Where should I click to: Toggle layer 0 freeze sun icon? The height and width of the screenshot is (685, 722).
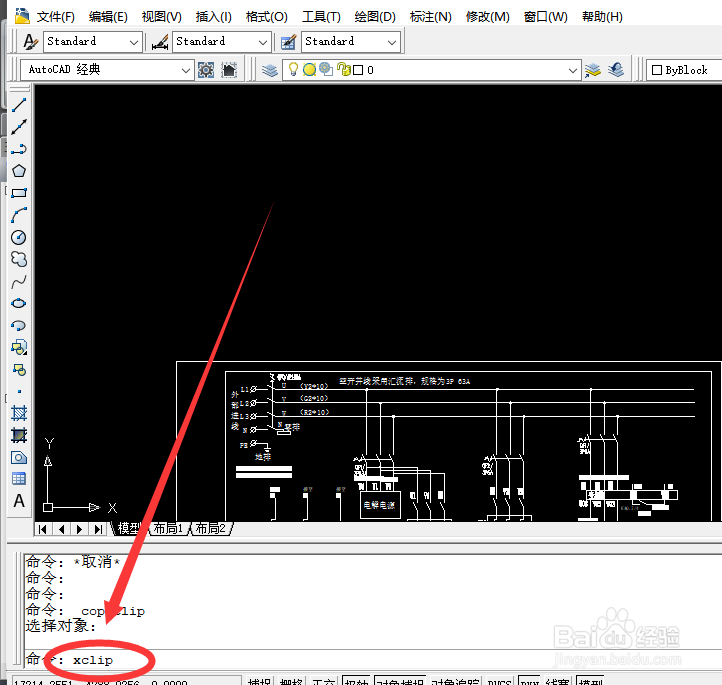click(x=309, y=70)
